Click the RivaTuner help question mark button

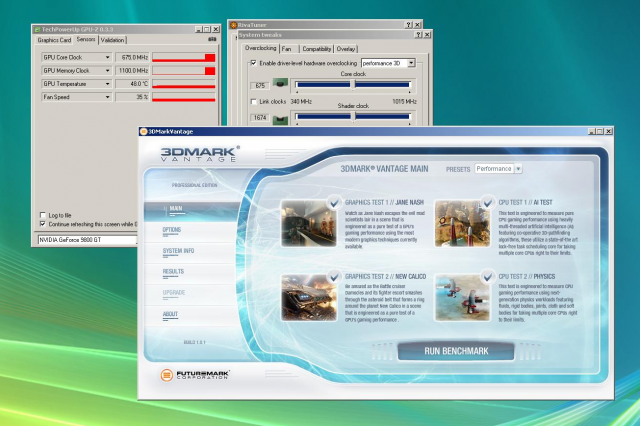tap(409, 25)
